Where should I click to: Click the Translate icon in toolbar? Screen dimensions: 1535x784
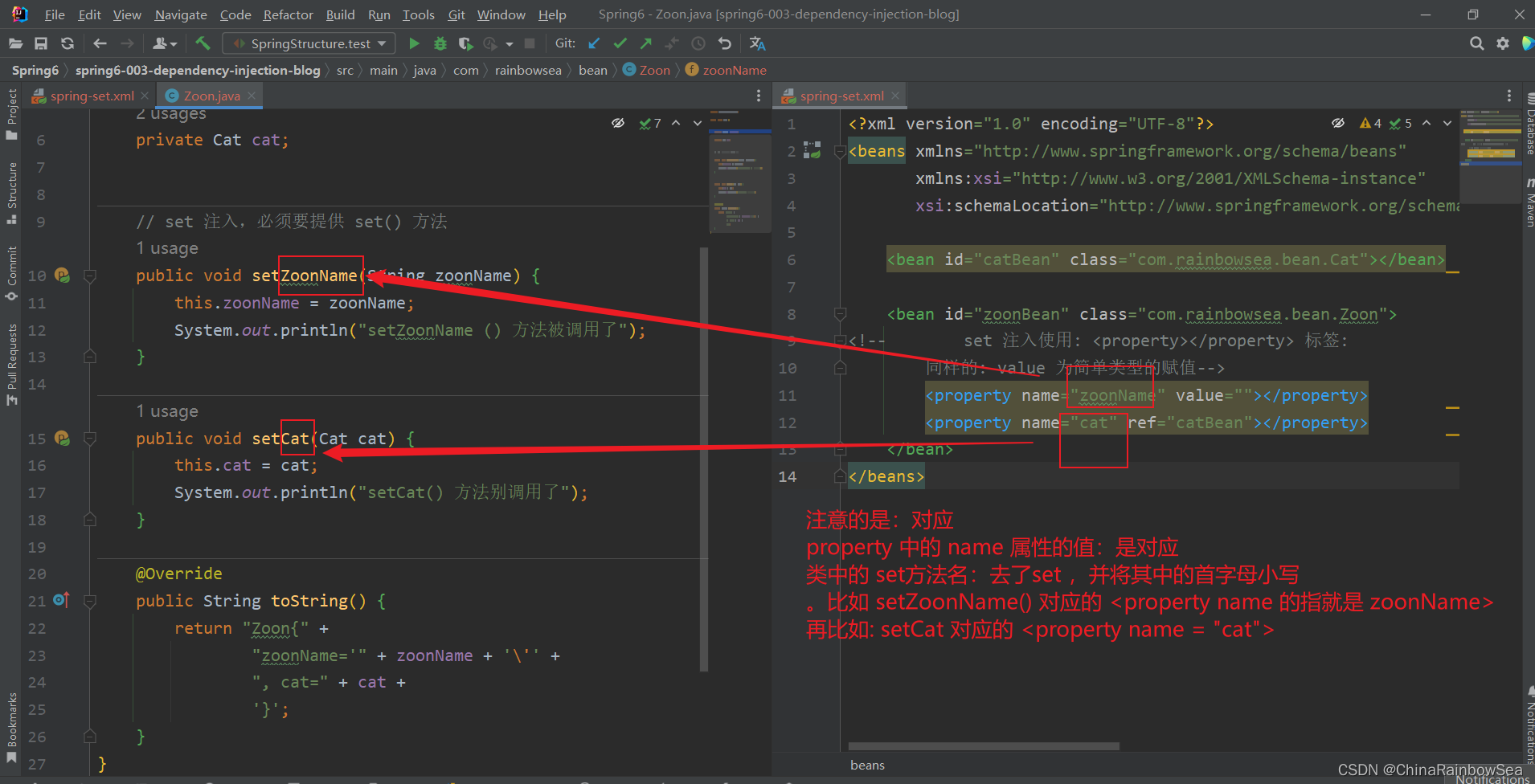click(x=757, y=43)
